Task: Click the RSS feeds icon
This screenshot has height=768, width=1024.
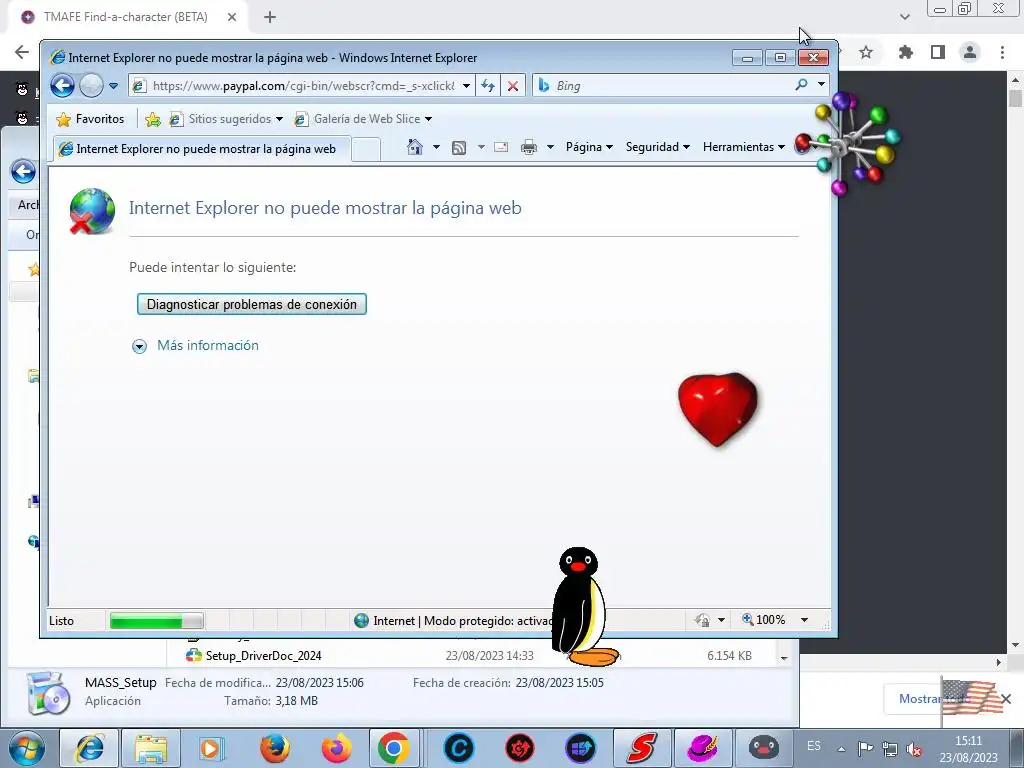Action: tap(459, 148)
